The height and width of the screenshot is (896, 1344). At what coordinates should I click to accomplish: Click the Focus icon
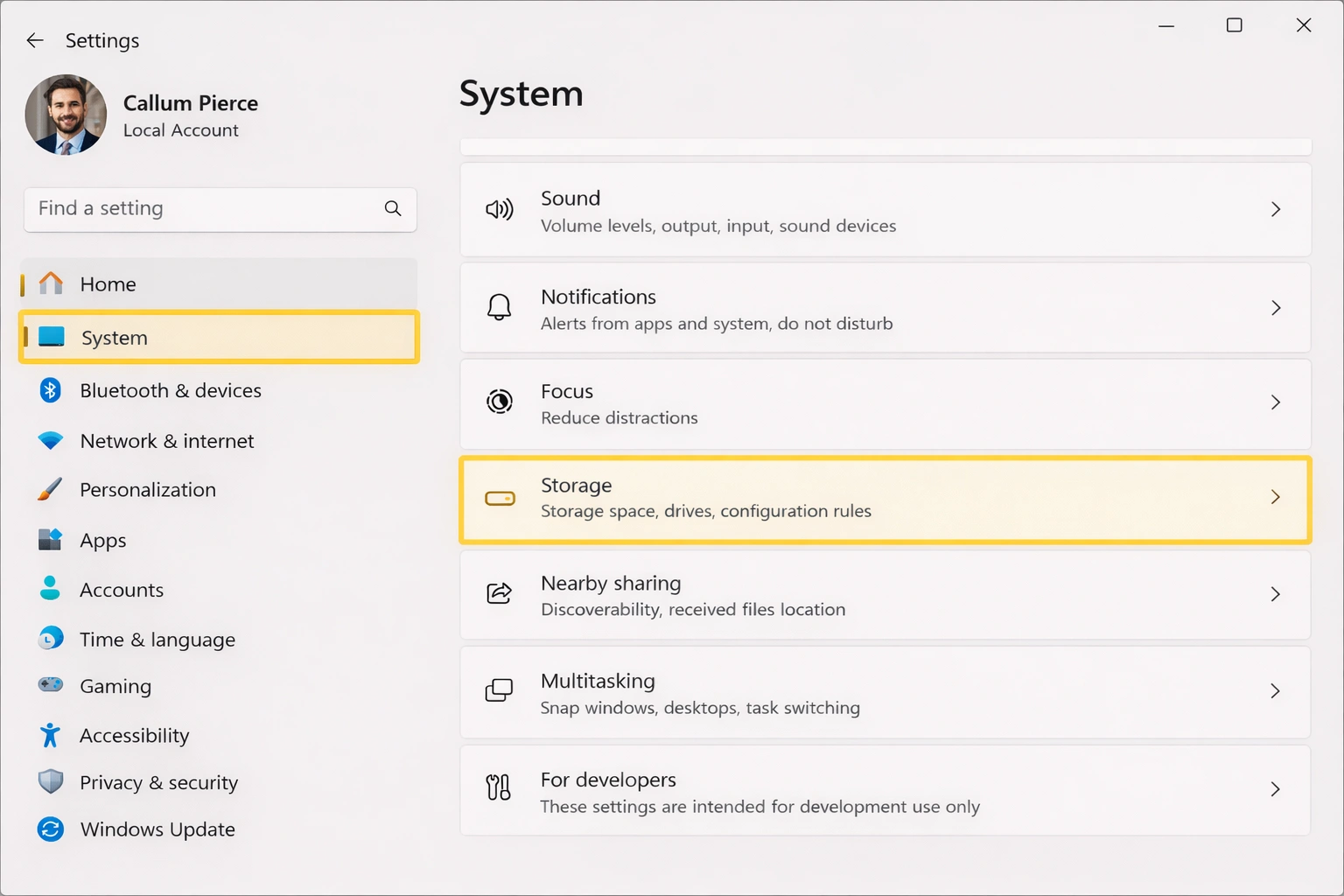point(499,402)
